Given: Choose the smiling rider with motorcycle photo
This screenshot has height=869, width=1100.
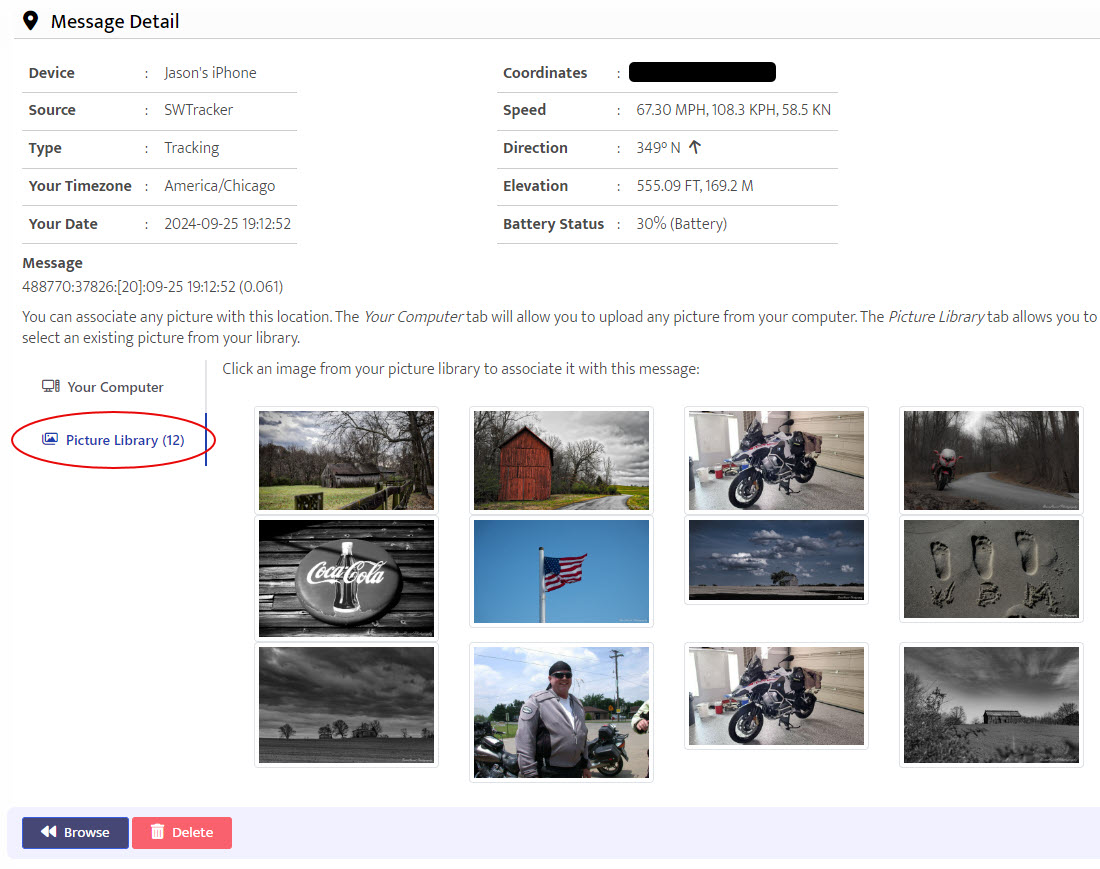Looking at the screenshot, I should pos(561,712).
